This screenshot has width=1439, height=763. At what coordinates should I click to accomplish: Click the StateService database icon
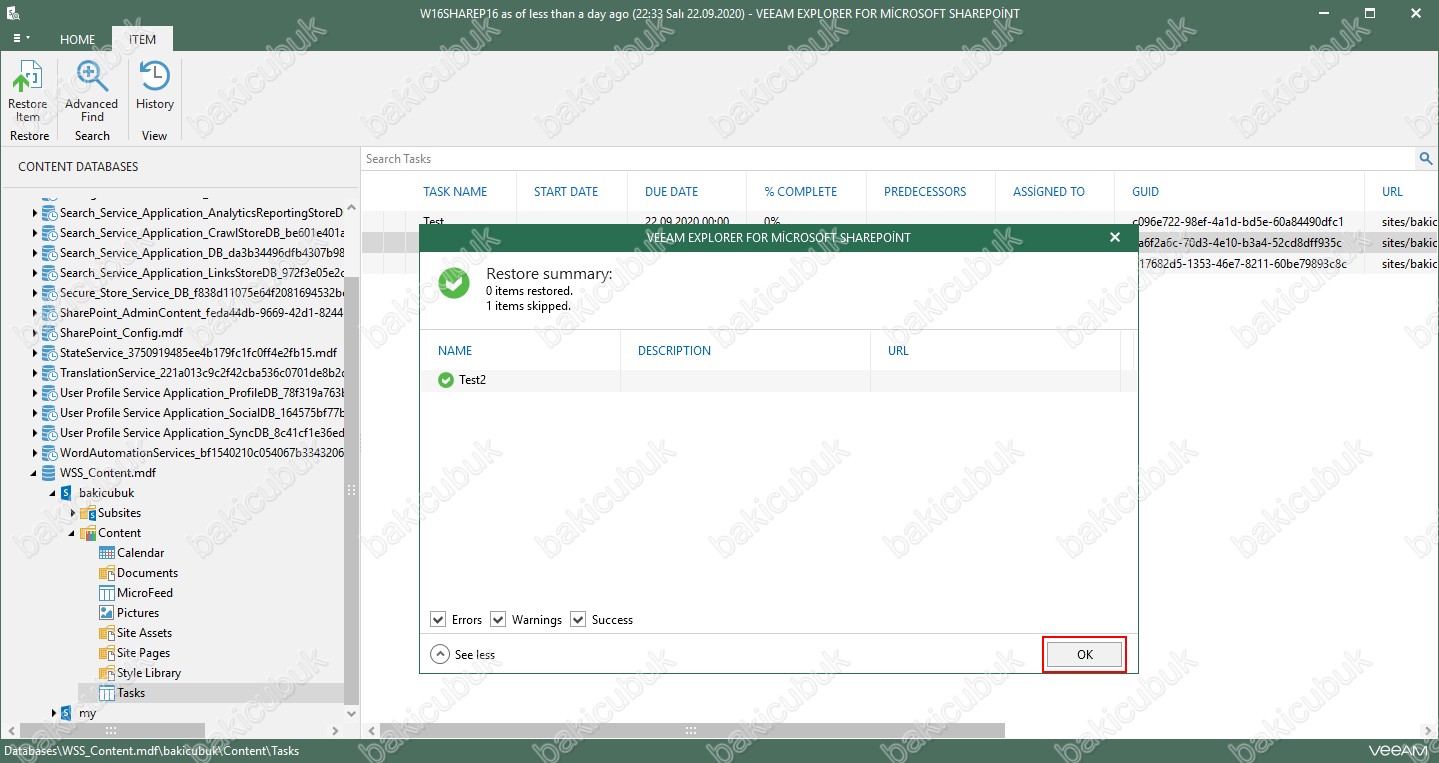click(49, 353)
